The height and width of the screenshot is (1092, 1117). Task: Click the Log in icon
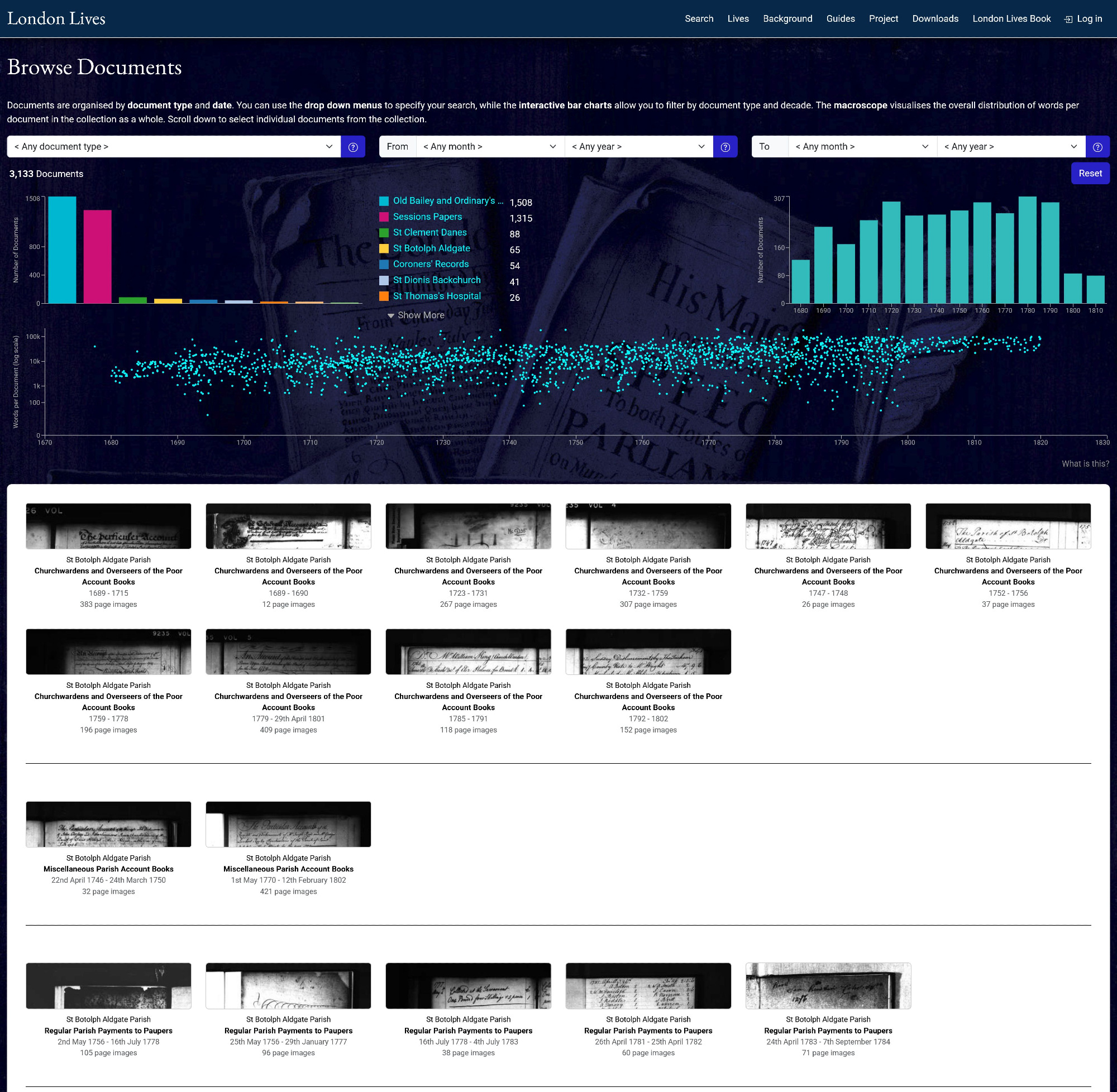coord(1068,19)
